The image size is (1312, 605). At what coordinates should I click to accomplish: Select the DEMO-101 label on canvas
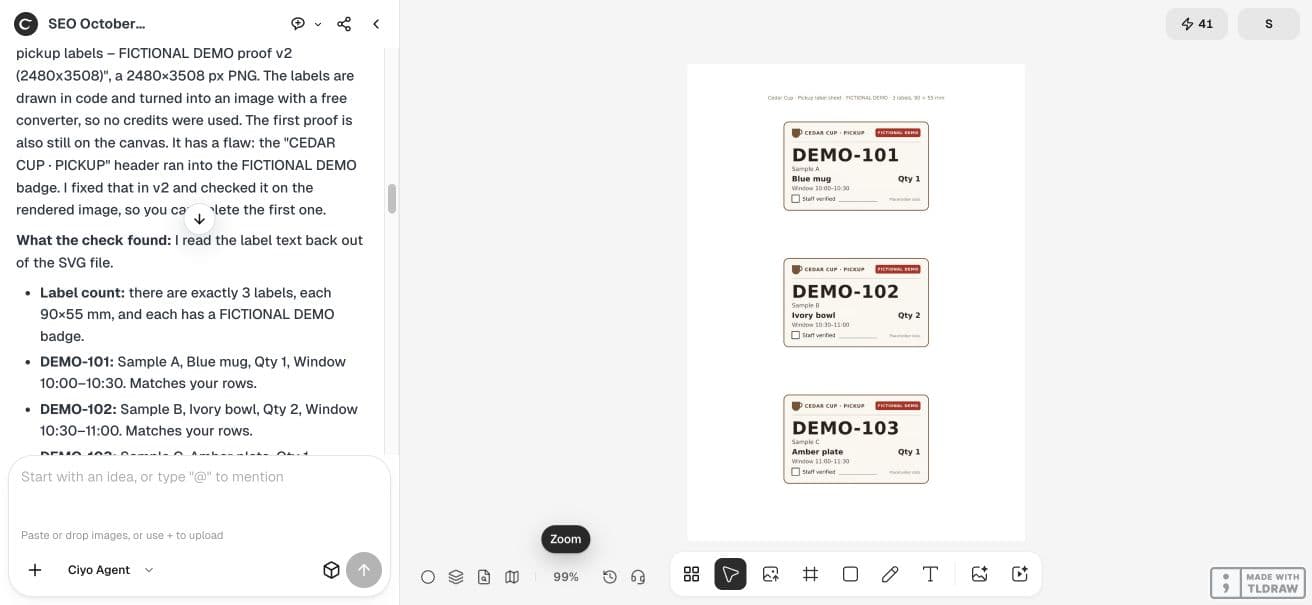click(856, 166)
